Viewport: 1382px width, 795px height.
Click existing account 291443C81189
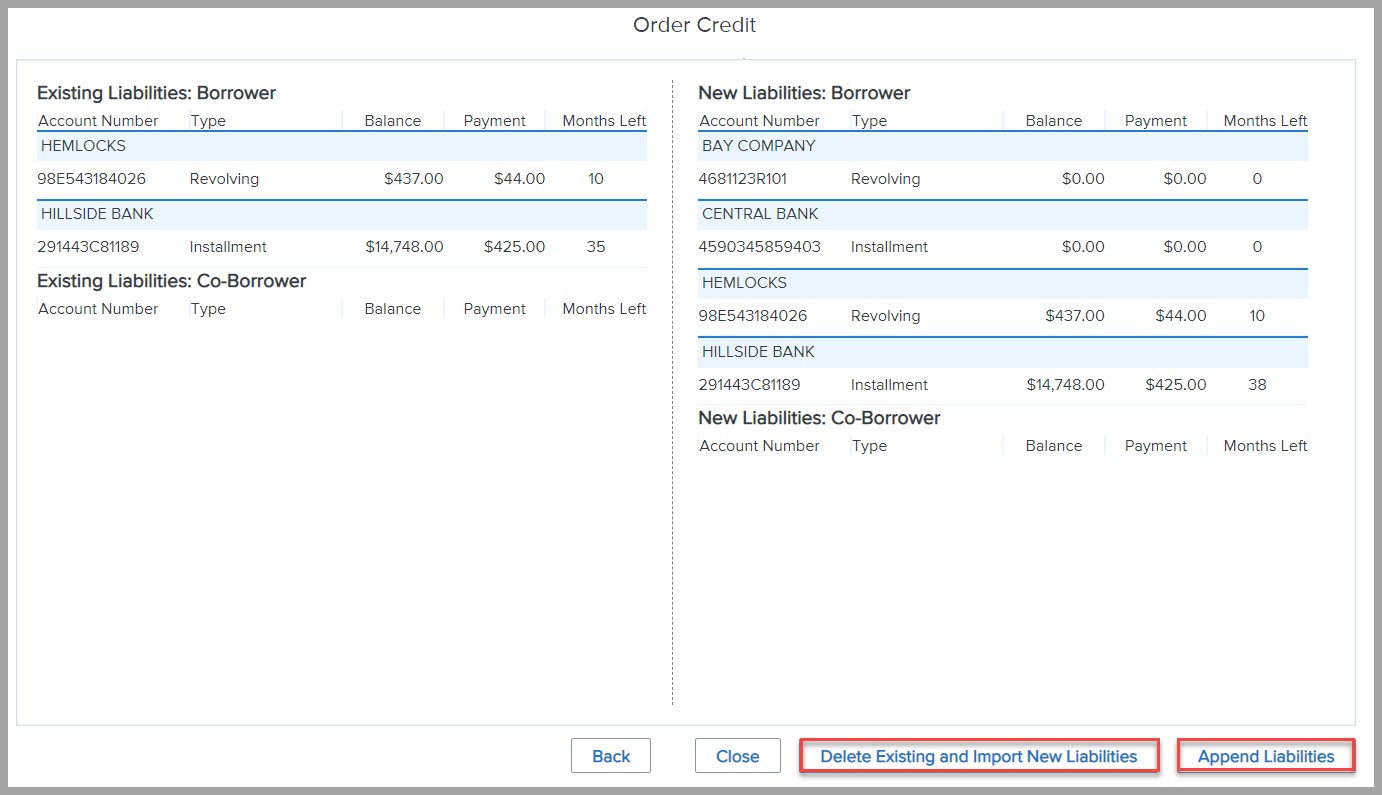pyautogui.click(x=88, y=247)
